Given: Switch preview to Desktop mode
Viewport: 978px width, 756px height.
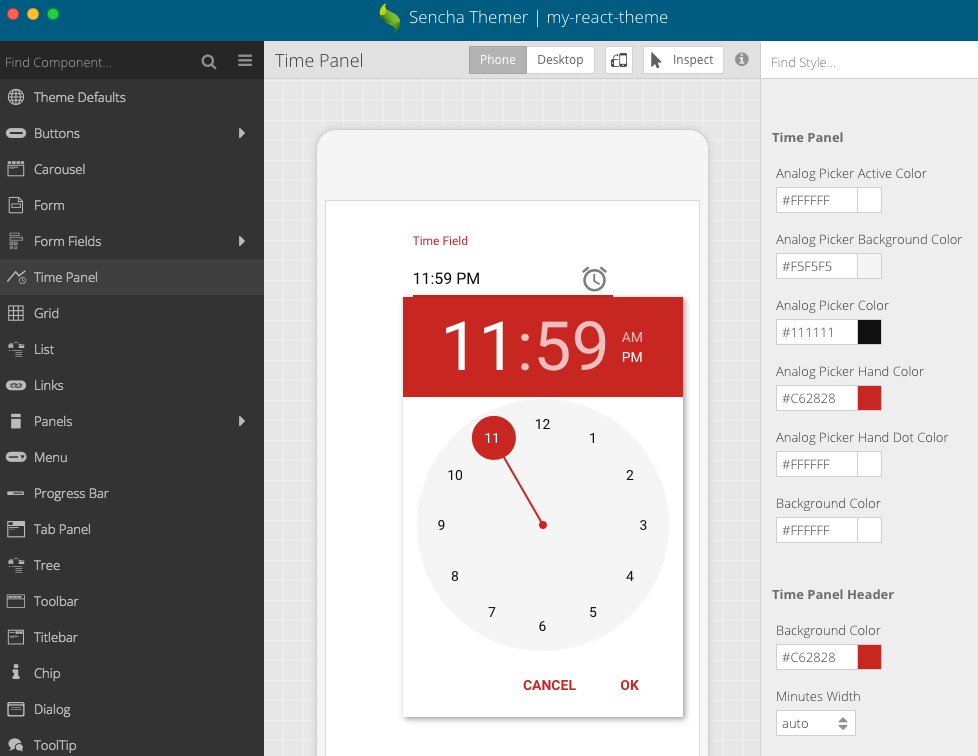Looking at the screenshot, I should tap(560, 60).
